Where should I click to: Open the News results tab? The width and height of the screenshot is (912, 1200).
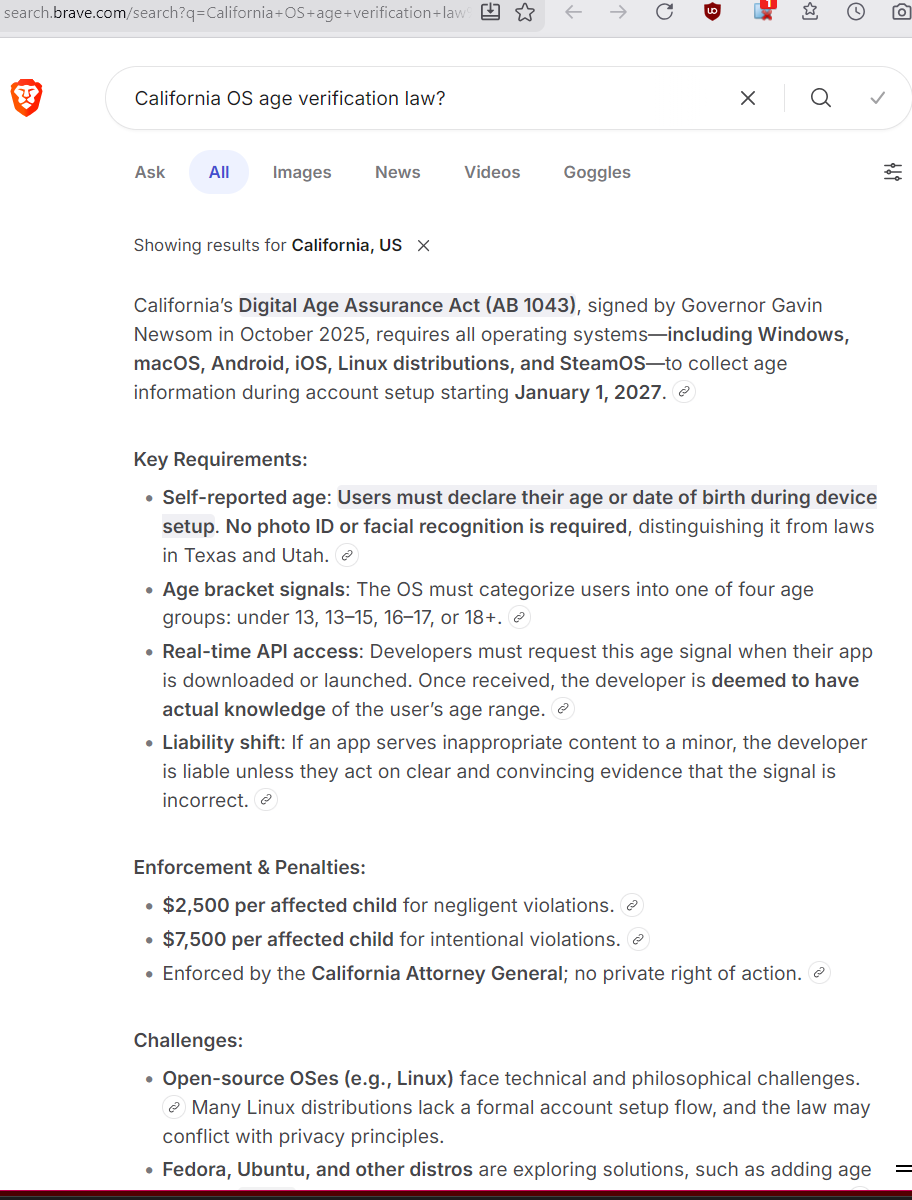(x=397, y=172)
